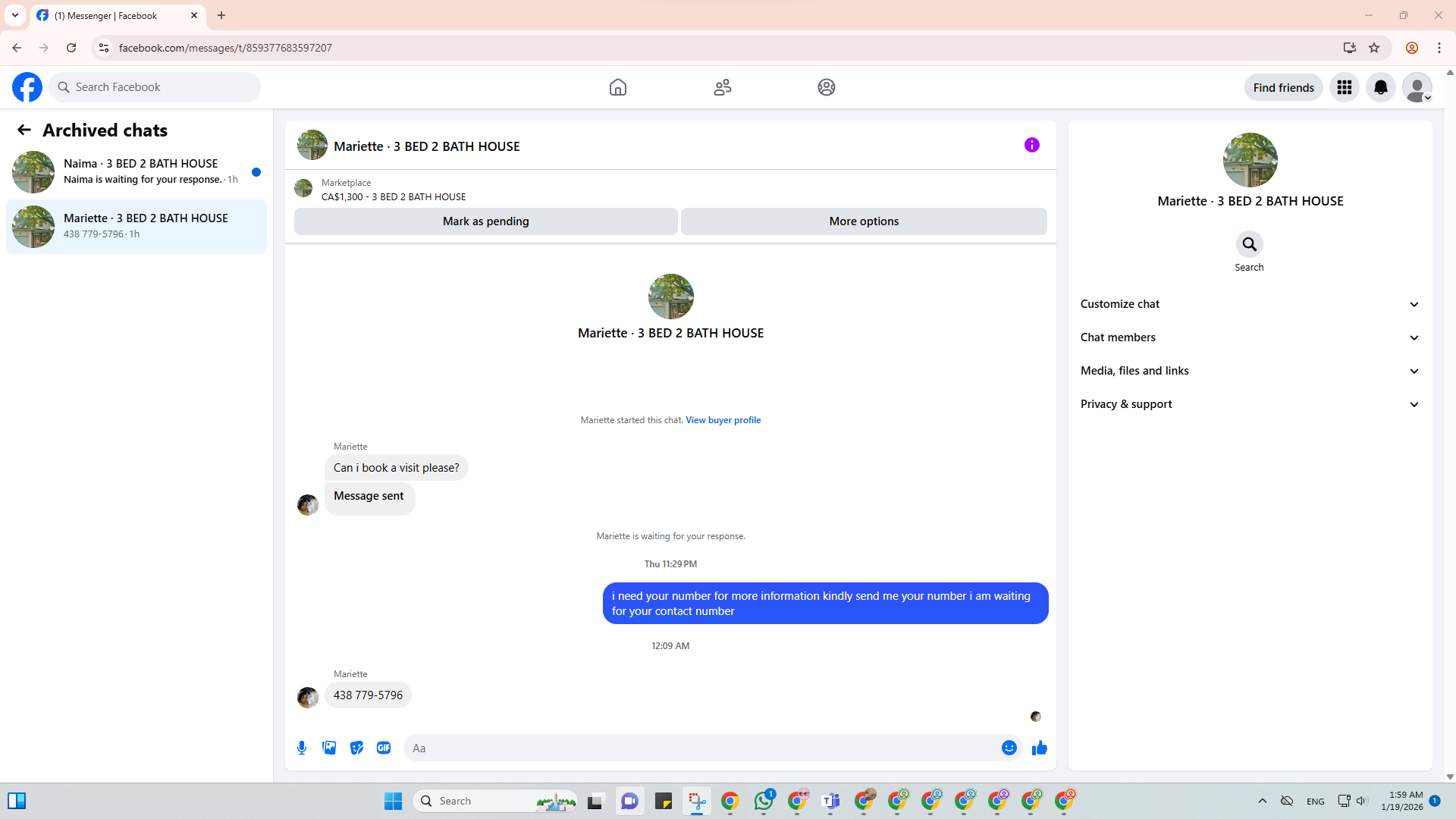This screenshot has width=1456, height=819.
Task: Click the 'Can i book a visit please?' message
Action: coord(396,468)
